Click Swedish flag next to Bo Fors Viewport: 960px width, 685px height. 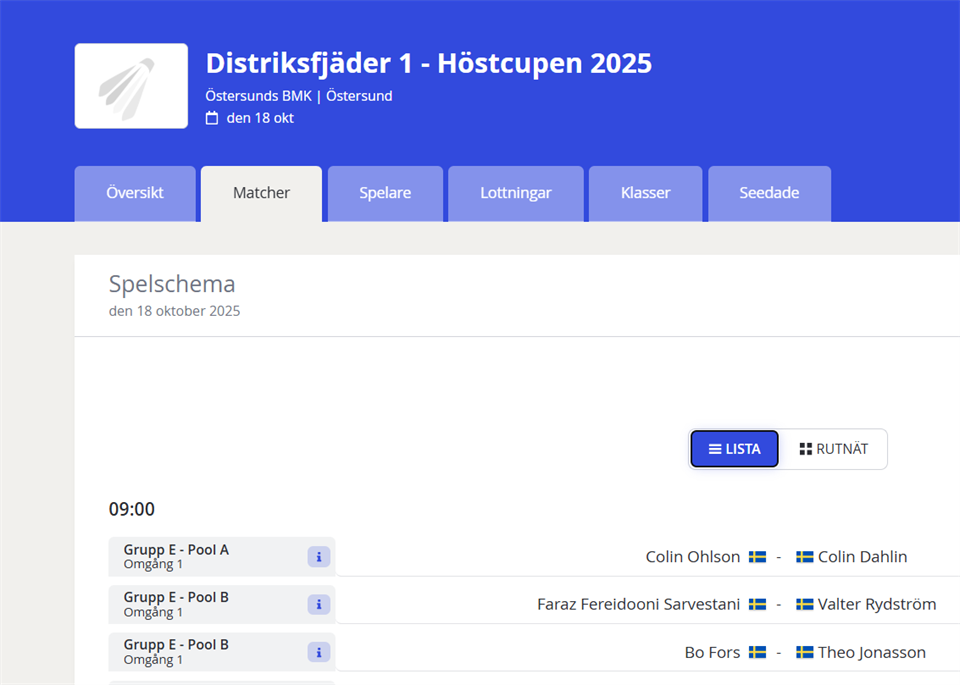(x=757, y=652)
